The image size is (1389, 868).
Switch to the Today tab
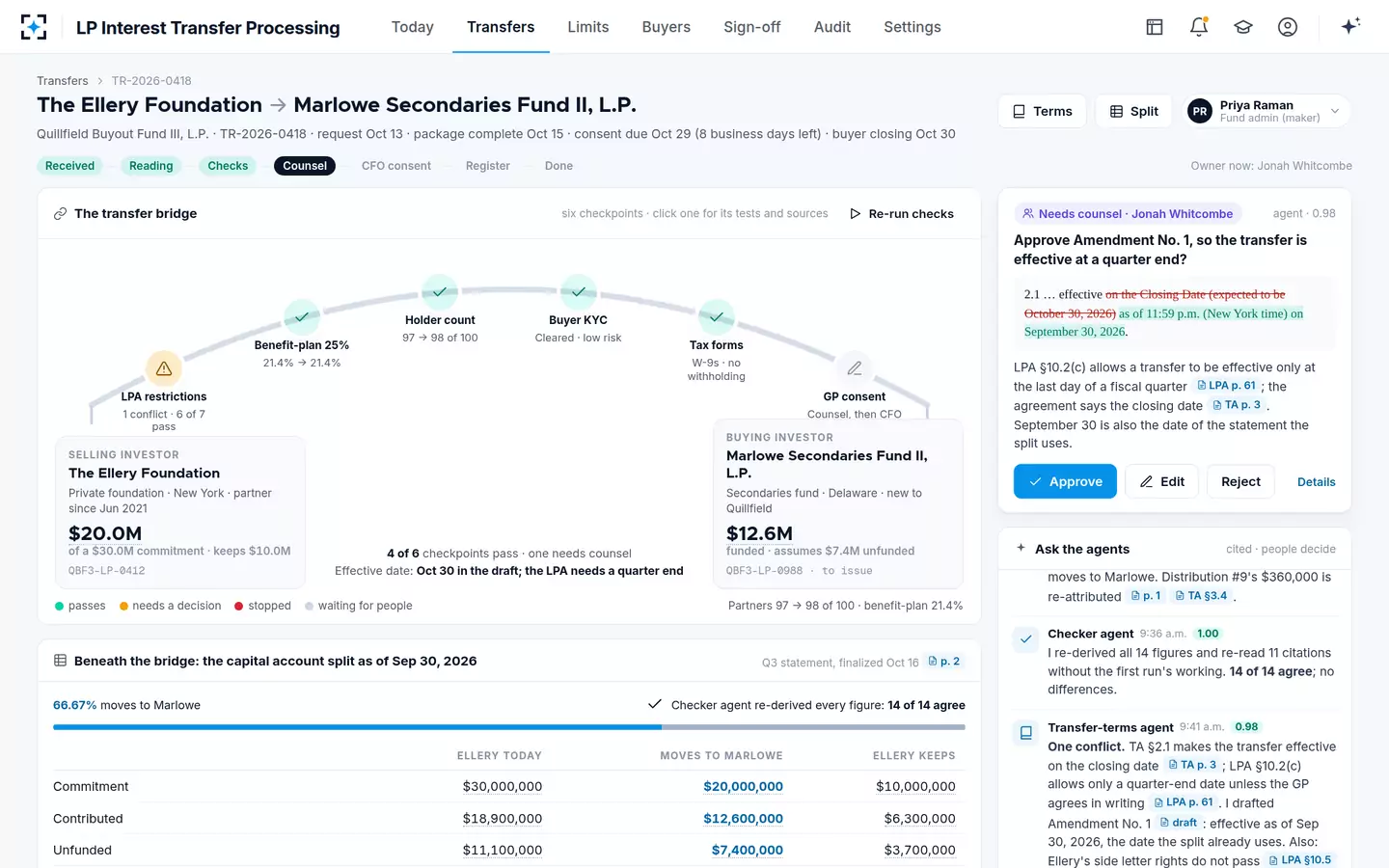pyautogui.click(x=413, y=27)
